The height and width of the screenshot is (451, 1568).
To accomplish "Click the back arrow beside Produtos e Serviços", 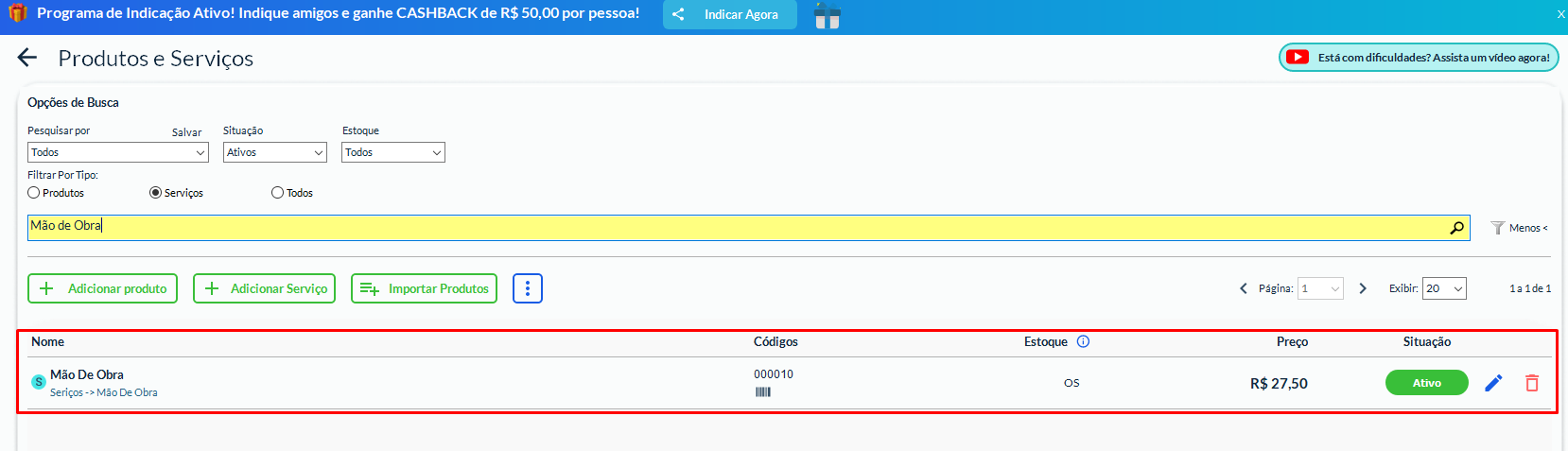I will click(x=27, y=58).
